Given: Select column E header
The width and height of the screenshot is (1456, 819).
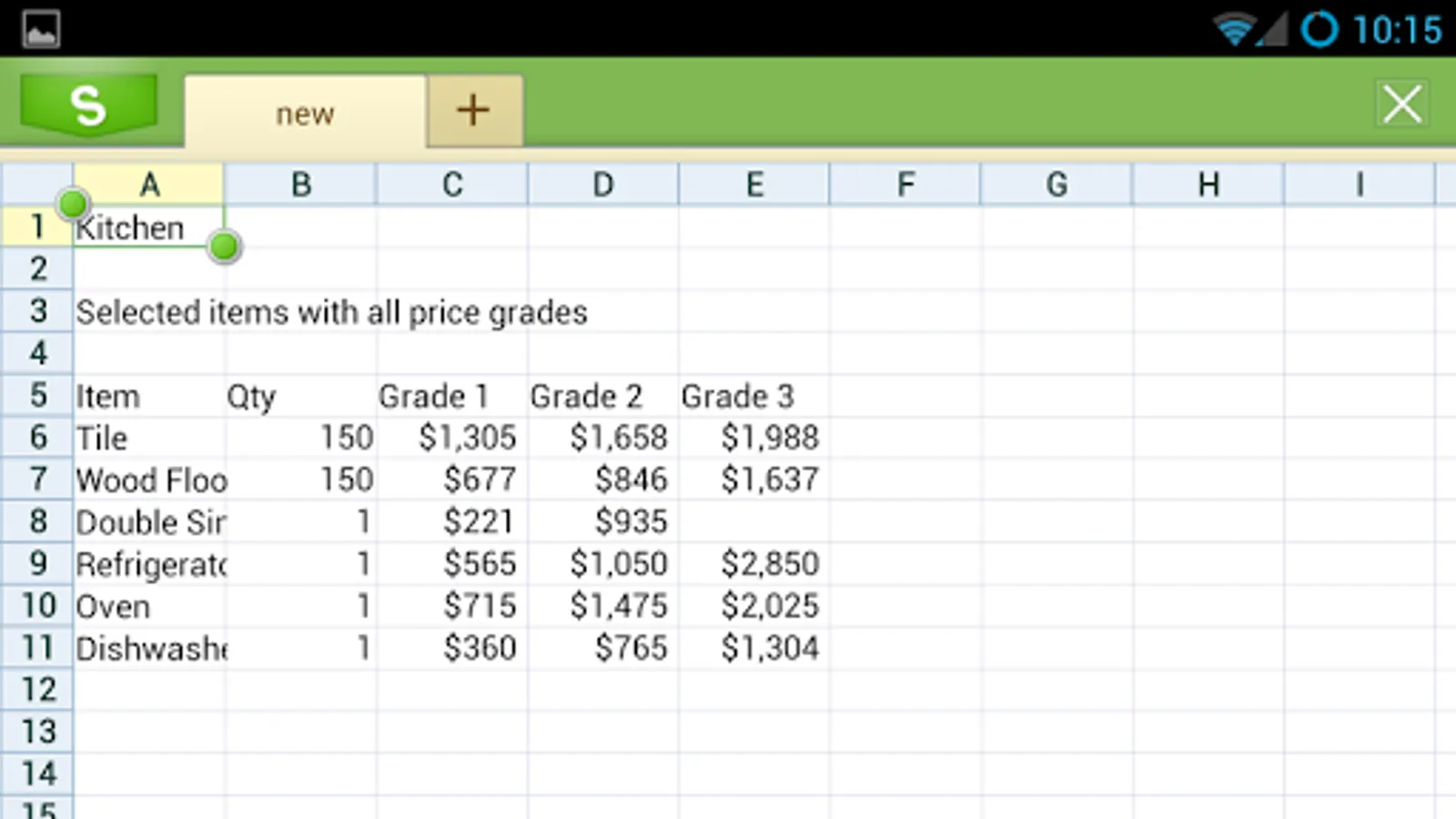Looking at the screenshot, I should [x=754, y=185].
